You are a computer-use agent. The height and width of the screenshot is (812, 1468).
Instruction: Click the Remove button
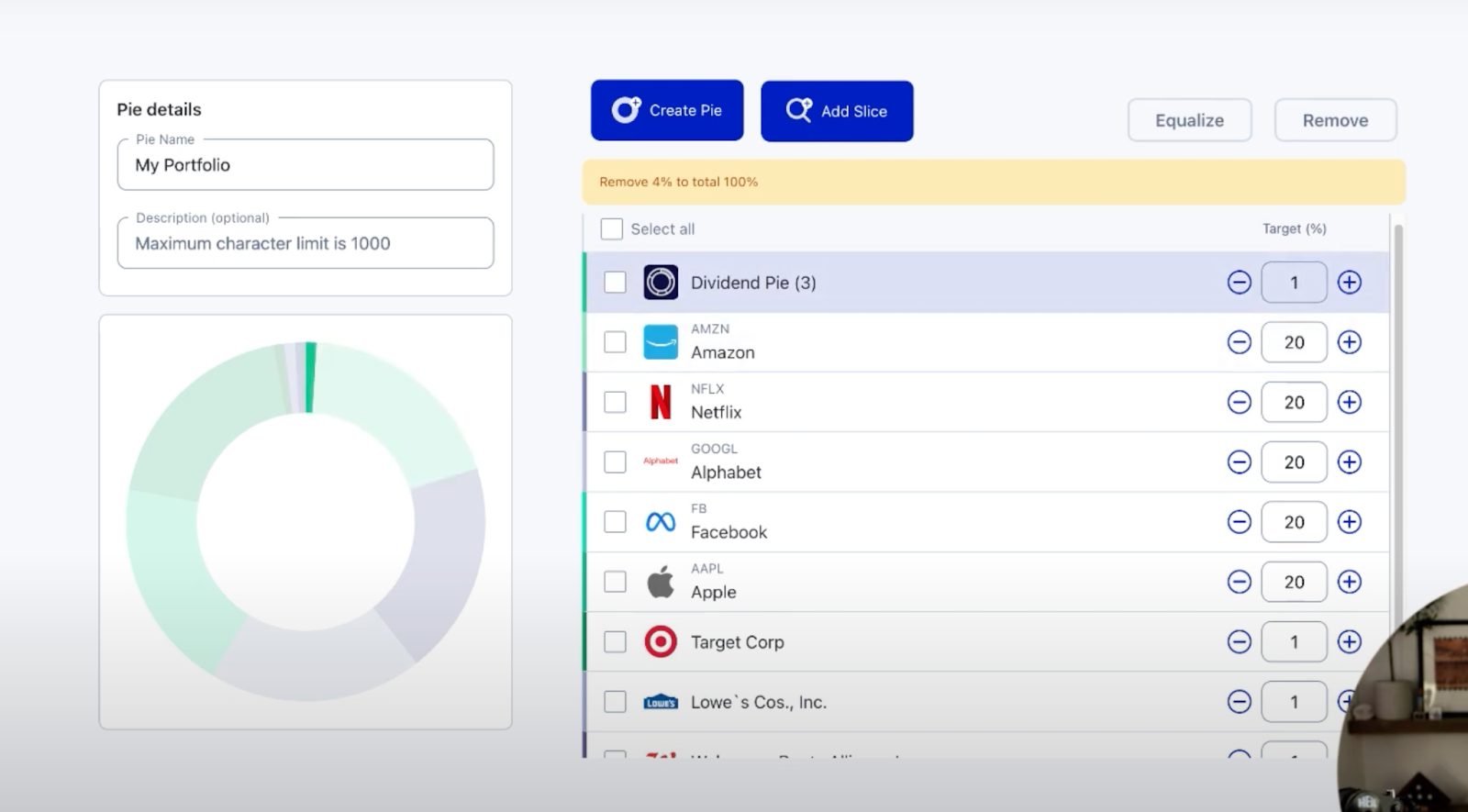point(1336,120)
